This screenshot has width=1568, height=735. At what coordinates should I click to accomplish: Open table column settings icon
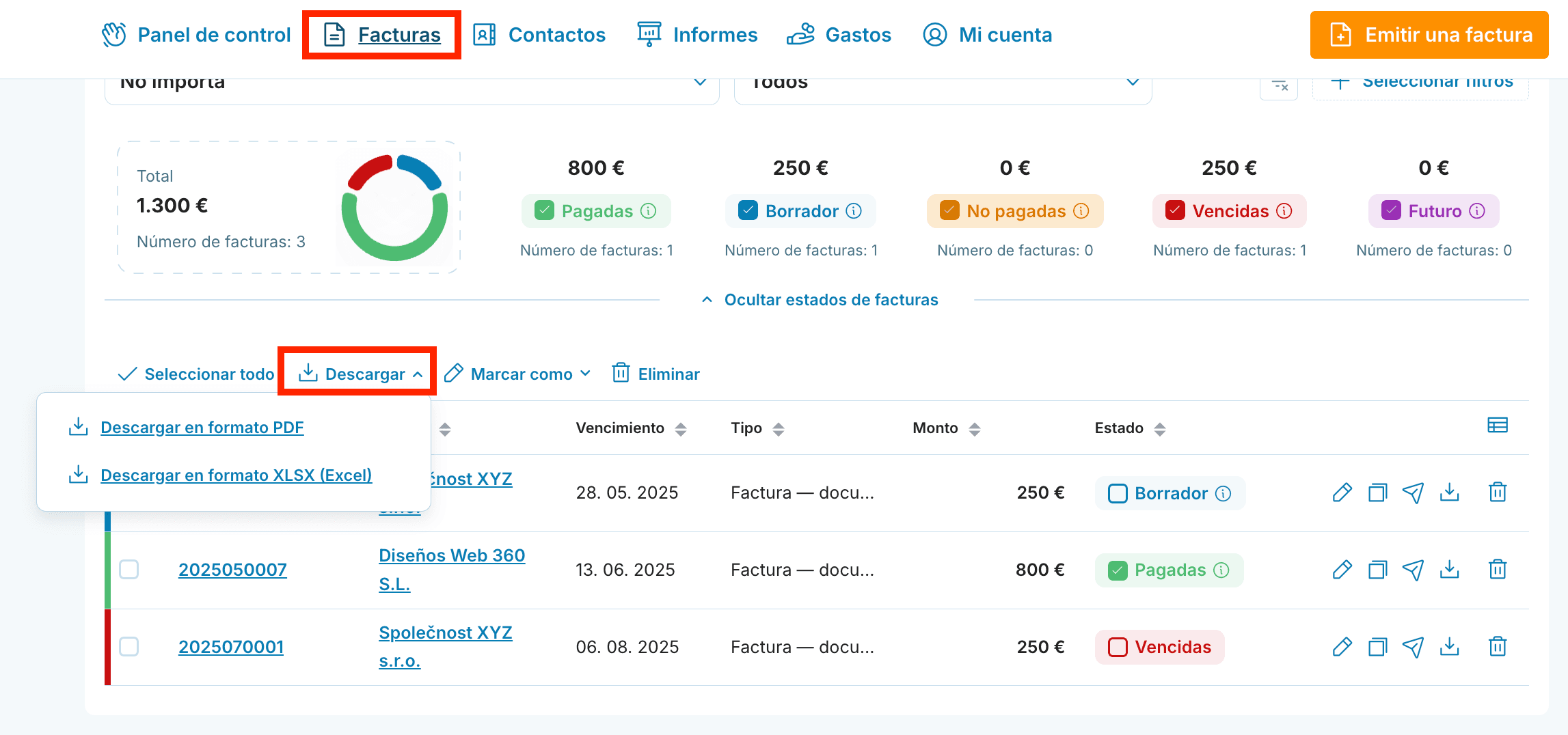(1498, 426)
